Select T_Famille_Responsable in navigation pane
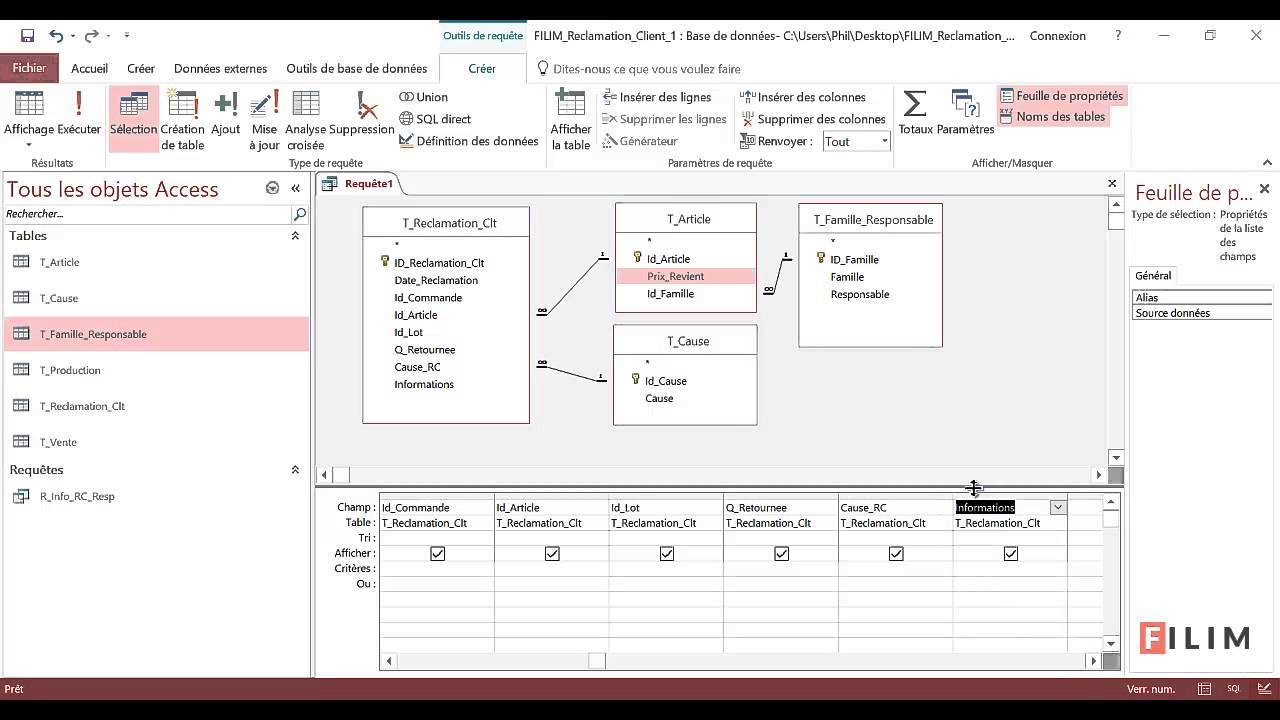 pyautogui.click(x=157, y=334)
